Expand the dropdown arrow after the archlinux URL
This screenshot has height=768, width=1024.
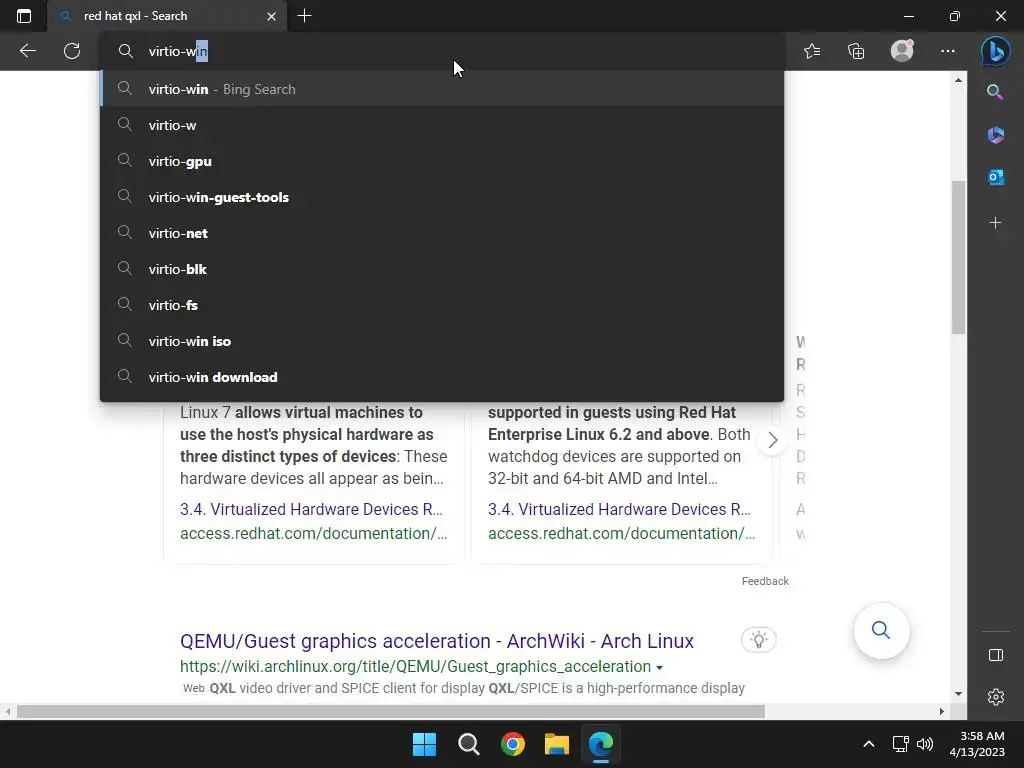[660, 667]
